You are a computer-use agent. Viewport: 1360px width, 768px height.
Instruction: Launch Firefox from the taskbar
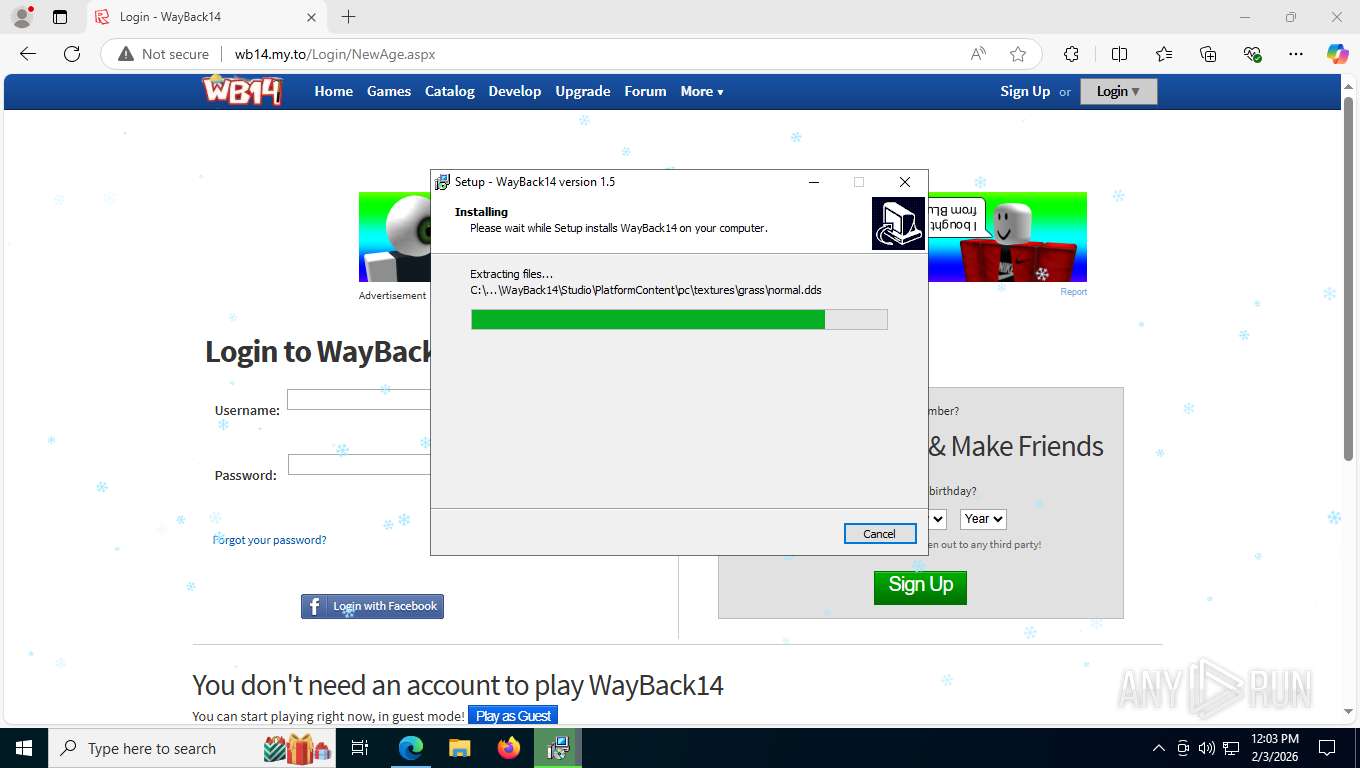point(509,748)
